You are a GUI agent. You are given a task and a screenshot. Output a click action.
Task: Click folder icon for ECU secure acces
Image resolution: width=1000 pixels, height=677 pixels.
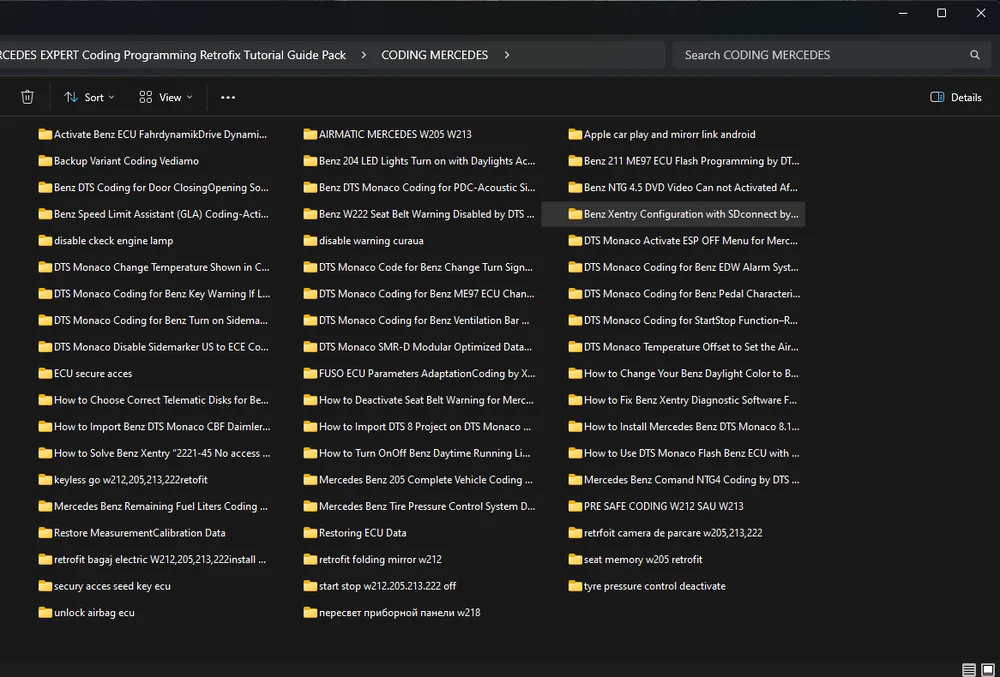point(45,373)
